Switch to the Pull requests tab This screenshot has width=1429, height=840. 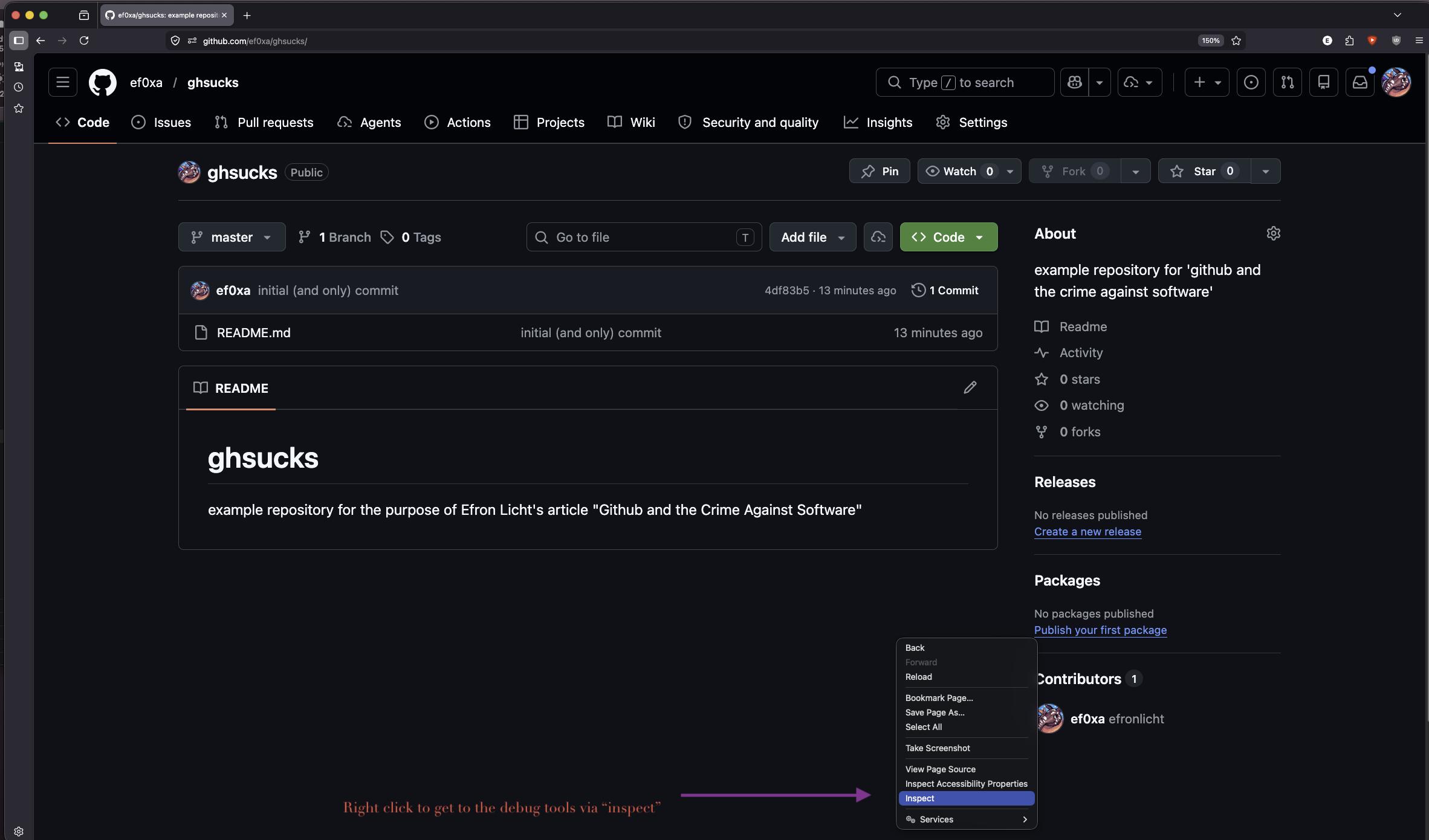[x=264, y=123]
